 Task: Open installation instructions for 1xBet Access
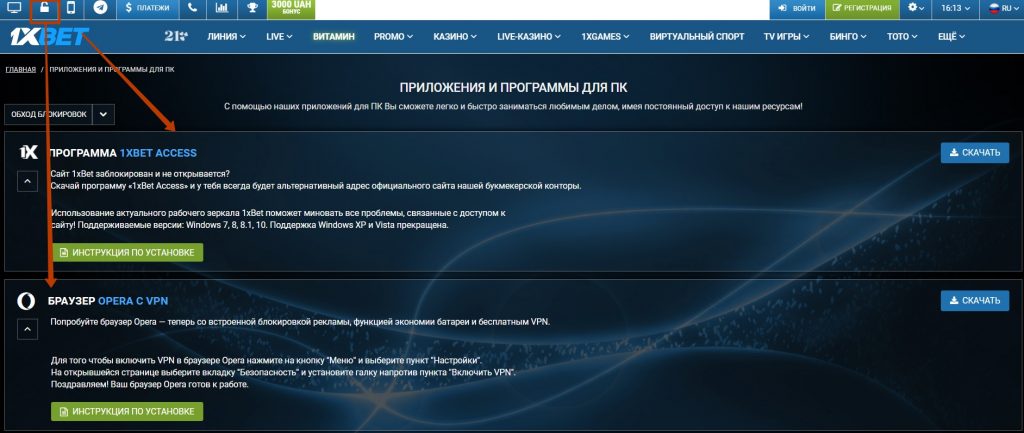tap(127, 253)
